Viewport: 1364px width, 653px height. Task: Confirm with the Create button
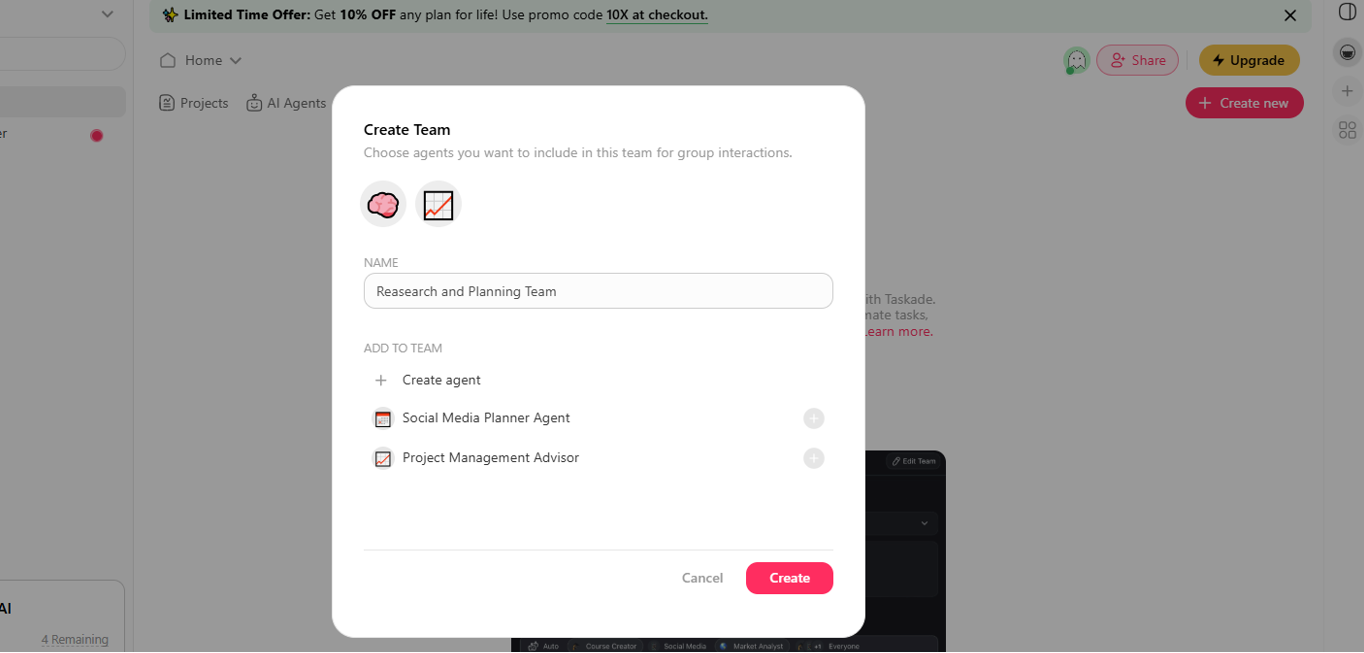pos(789,578)
